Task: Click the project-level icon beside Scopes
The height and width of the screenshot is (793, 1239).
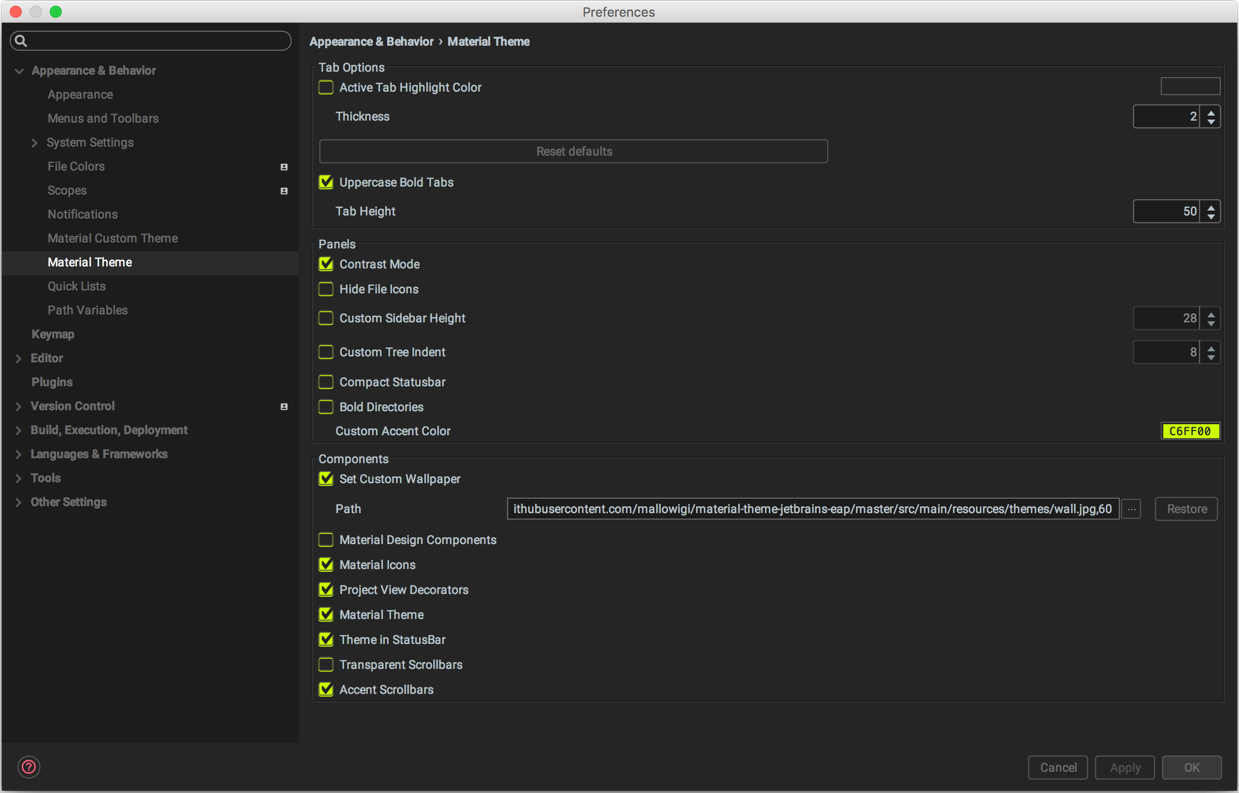Action: [284, 190]
